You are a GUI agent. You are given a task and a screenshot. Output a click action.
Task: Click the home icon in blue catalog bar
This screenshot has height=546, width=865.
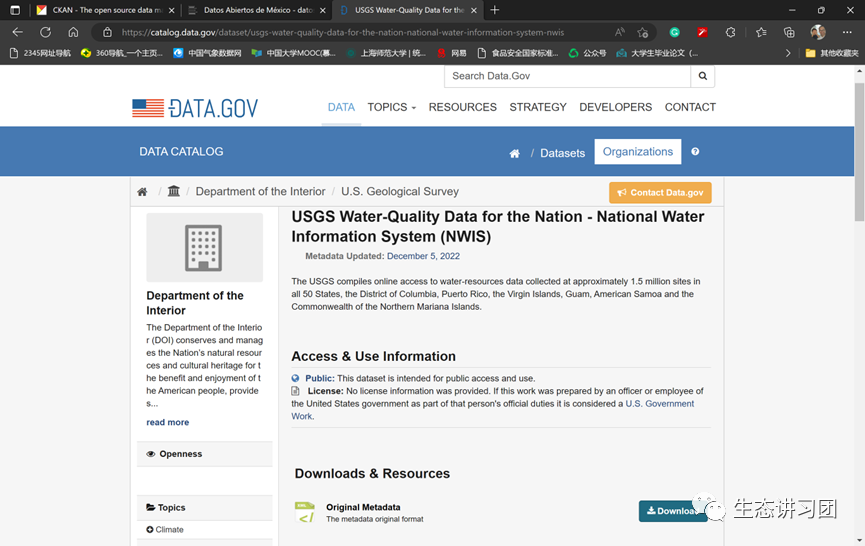(514, 153)
